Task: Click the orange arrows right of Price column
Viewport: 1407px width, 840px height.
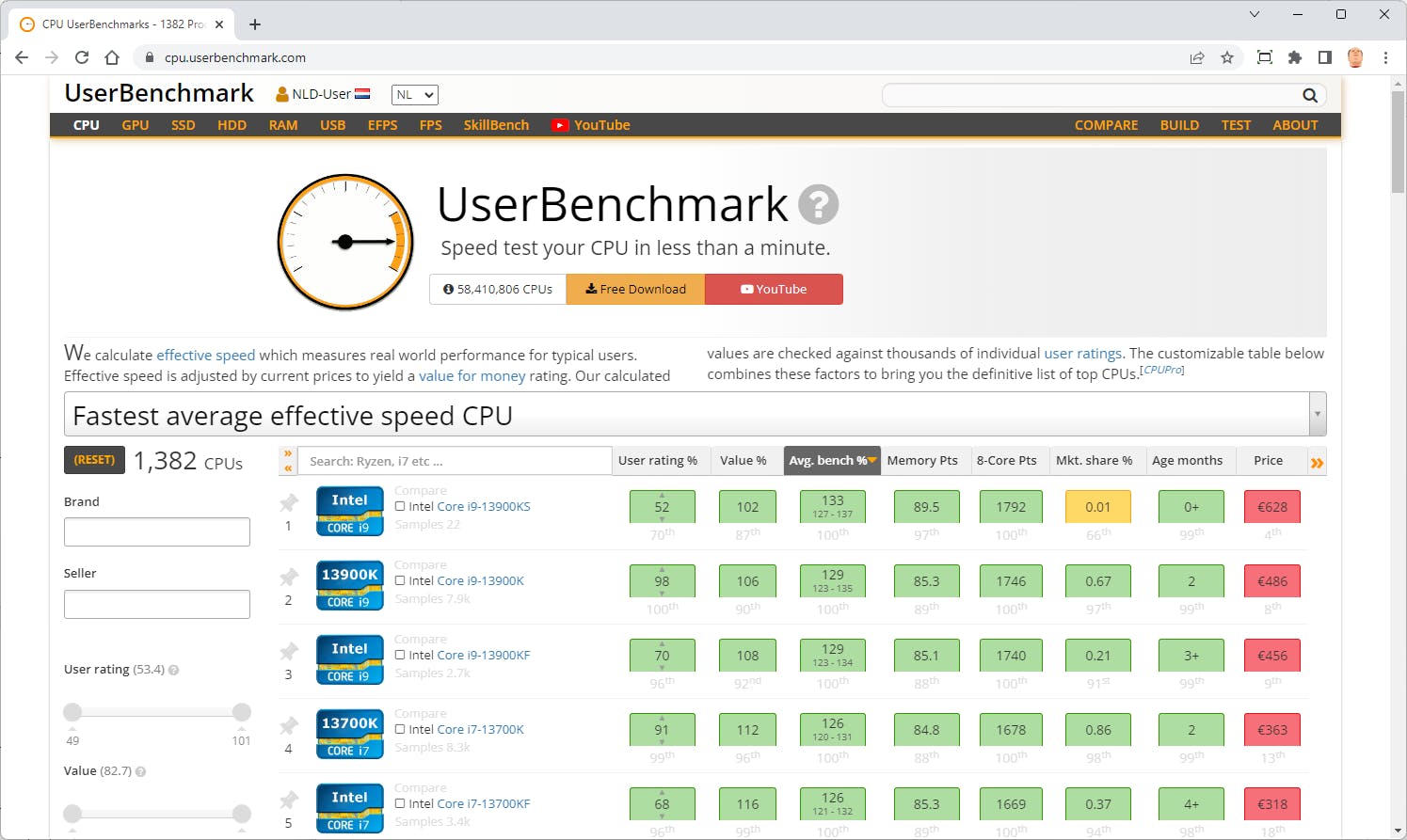Action: [1317, 462]
